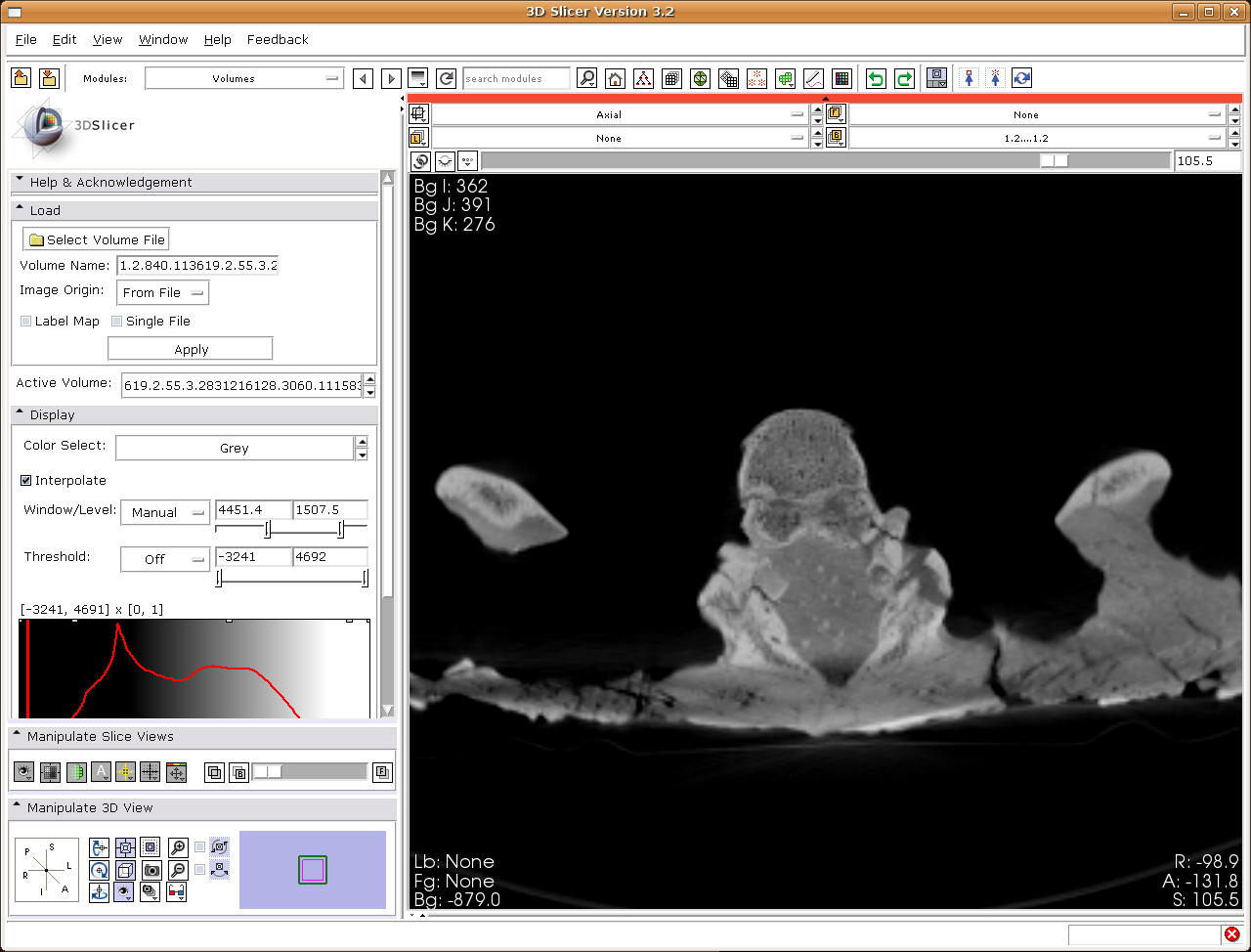This screenshot has height=952, width=1251.
Task: Click the 3D view zoom out magnifier
Action: [x=178, y=870]
